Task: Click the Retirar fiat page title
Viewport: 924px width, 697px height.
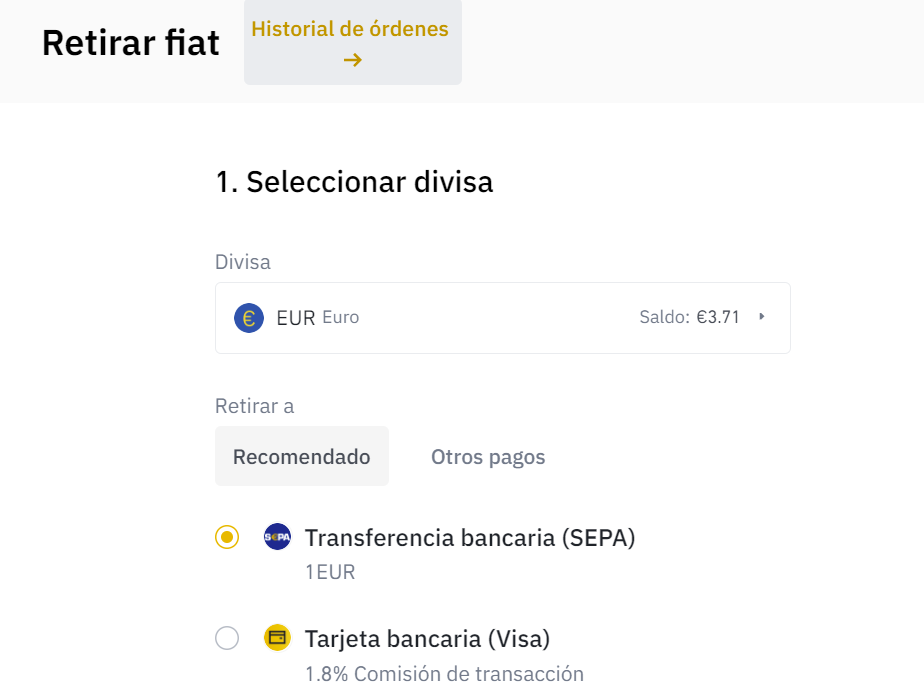Action: pos(131,43)
